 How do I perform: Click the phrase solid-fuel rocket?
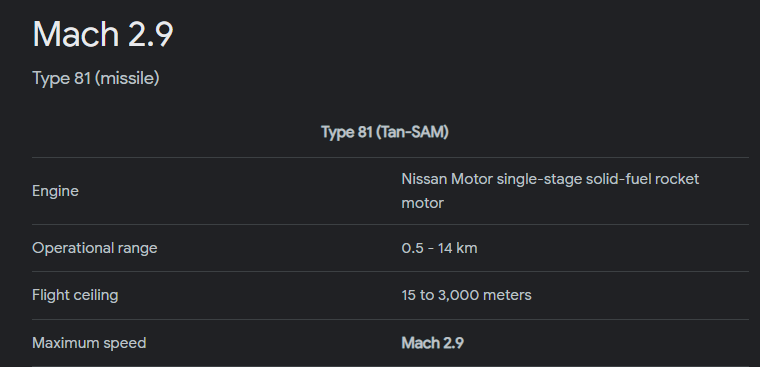click(x=642, y=179)
